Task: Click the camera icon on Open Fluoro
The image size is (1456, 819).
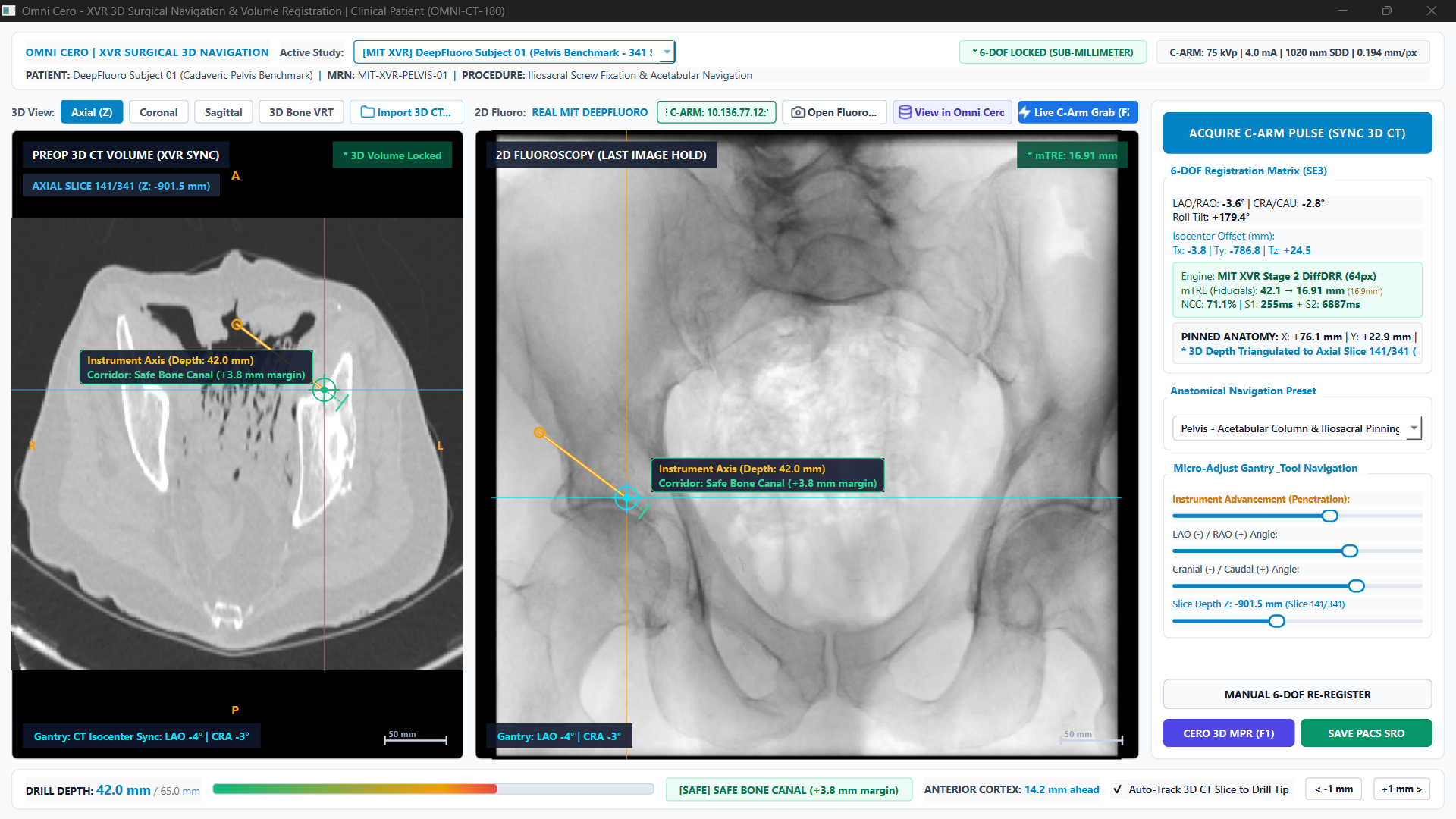Action: pyautogui.click(x=798, y=112)
